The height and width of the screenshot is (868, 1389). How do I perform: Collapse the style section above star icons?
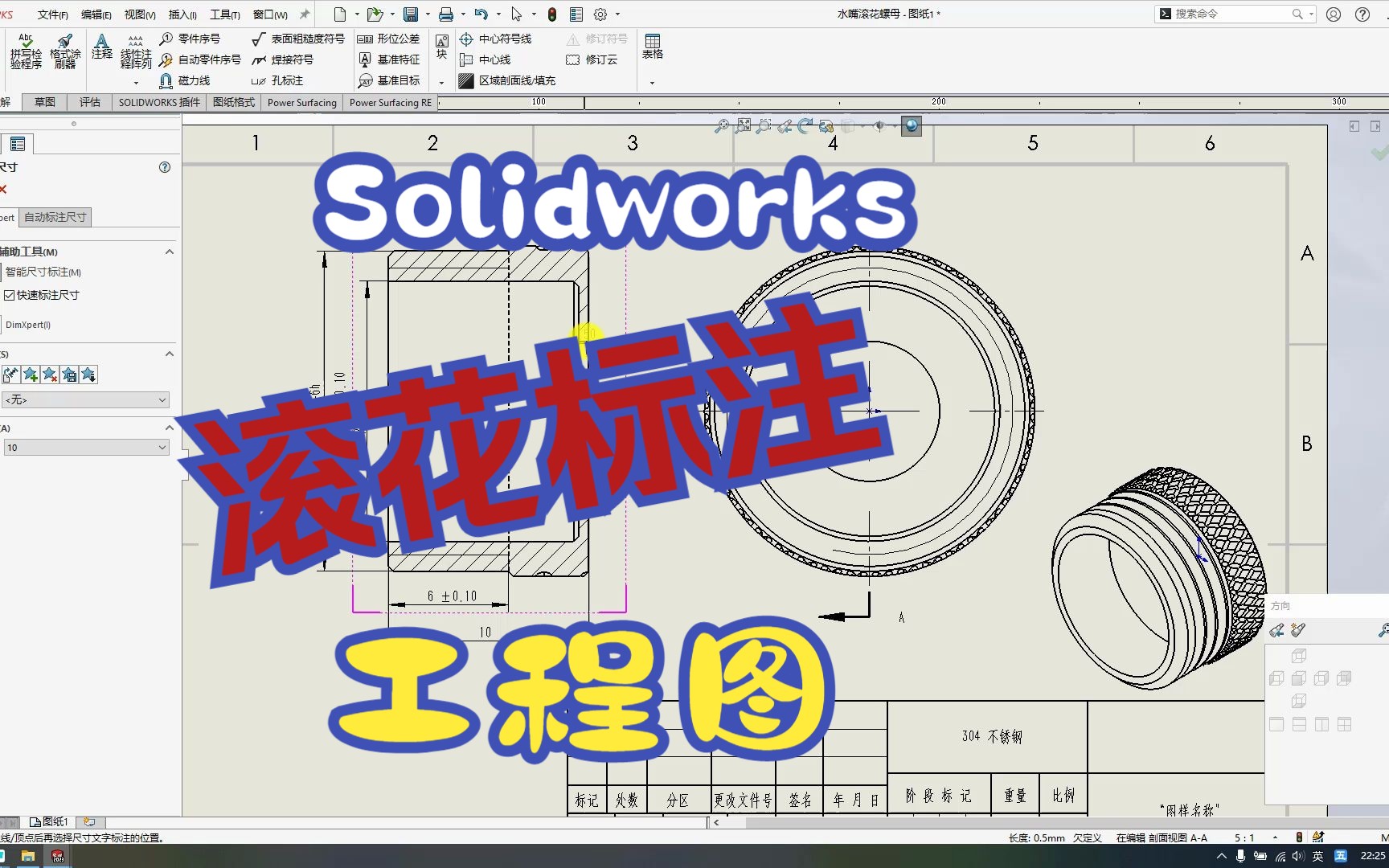pyautogui.click(x=170, y=354)
